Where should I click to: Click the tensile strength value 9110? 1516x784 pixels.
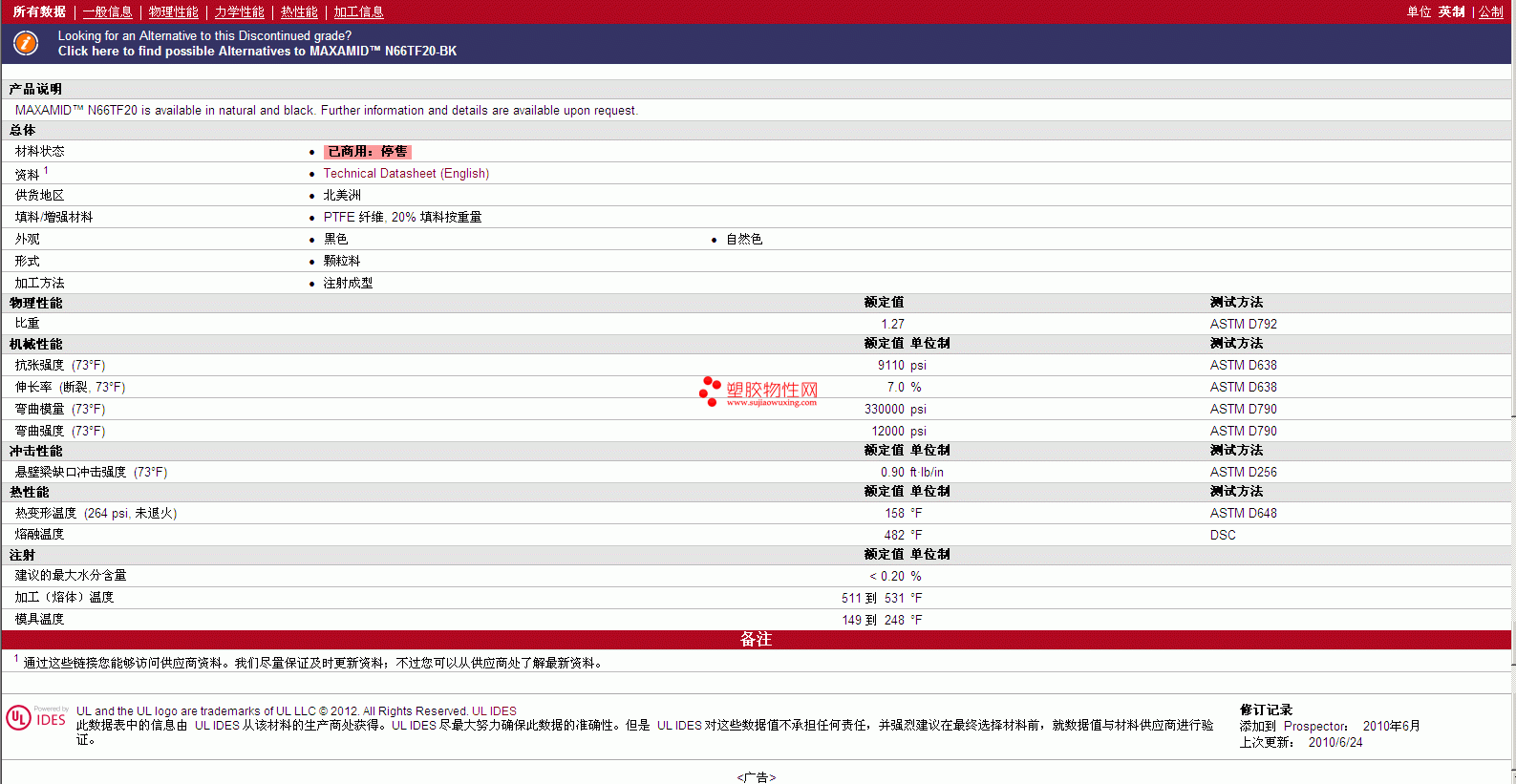(890, 366)
